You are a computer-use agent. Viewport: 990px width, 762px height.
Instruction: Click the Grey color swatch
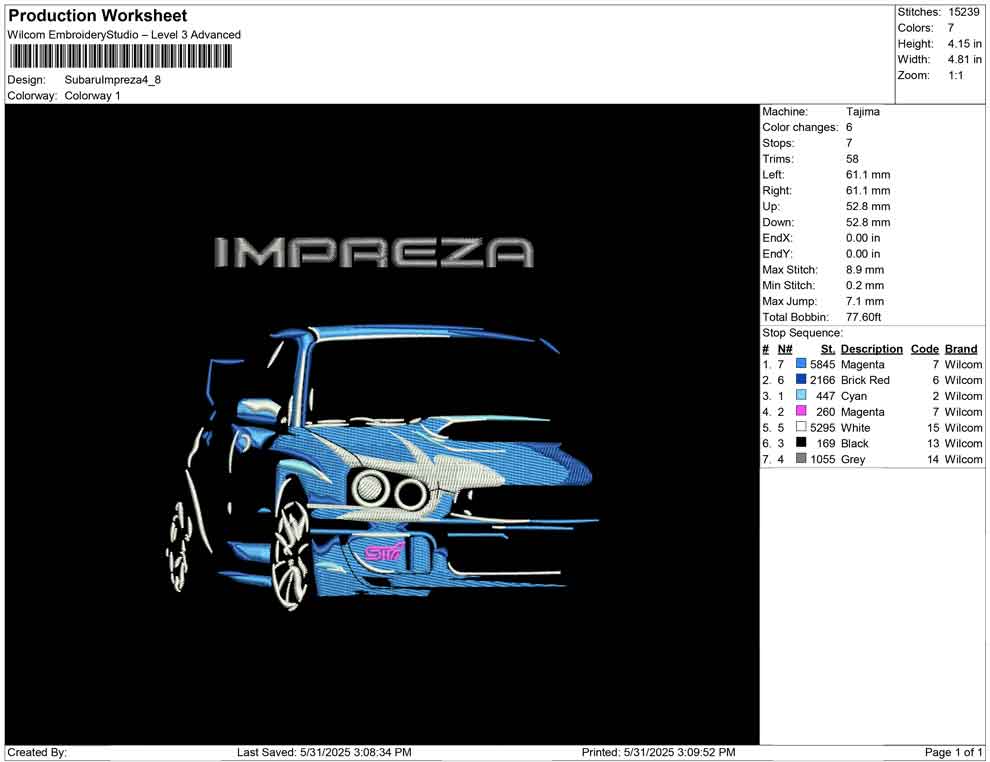coord(801,458)
